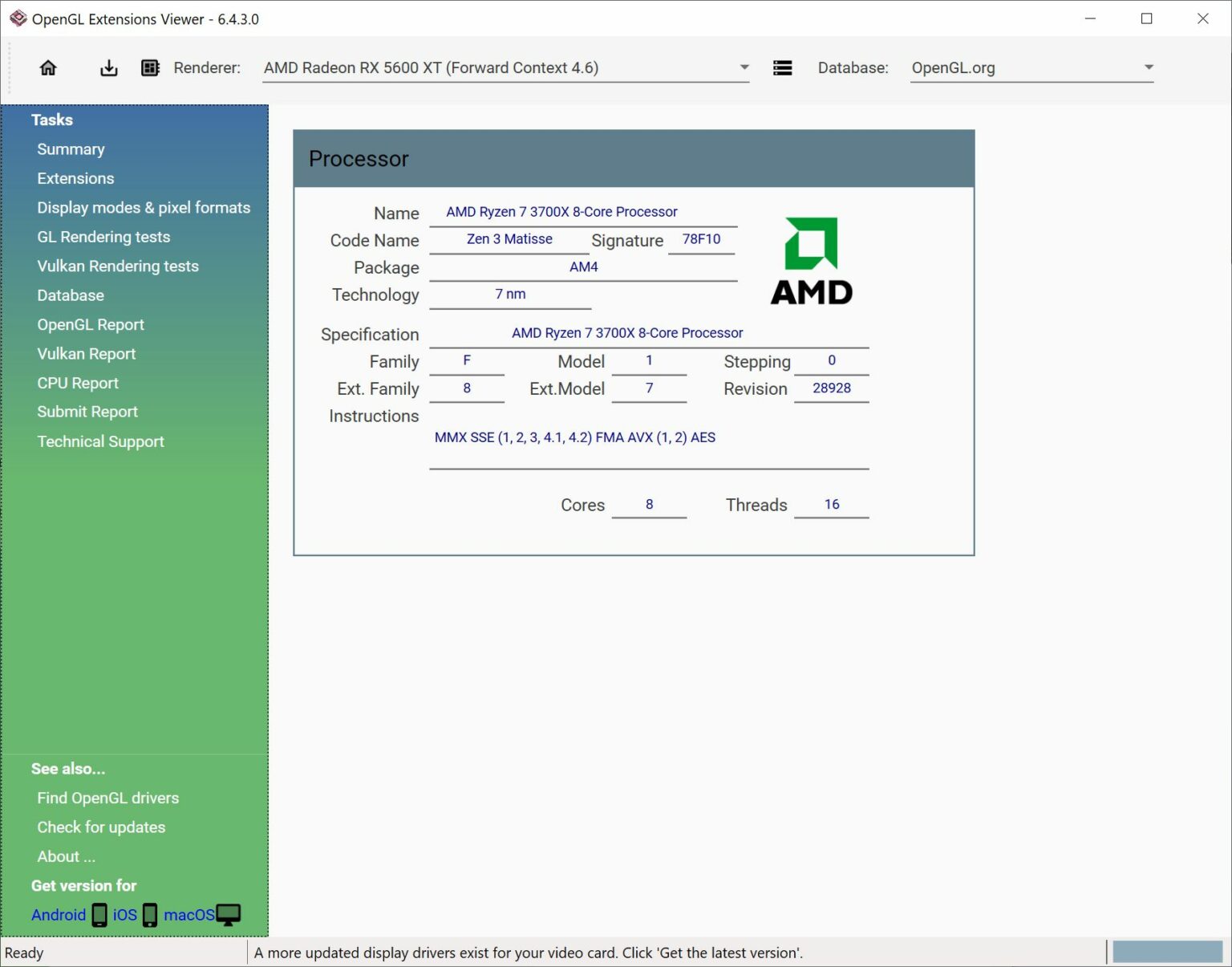
Task: Click the iOS version link
Action: tap(125, 915)
